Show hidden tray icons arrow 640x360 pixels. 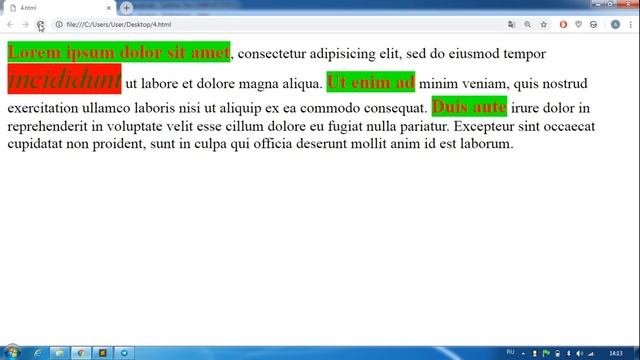click(x=523, y=353)
